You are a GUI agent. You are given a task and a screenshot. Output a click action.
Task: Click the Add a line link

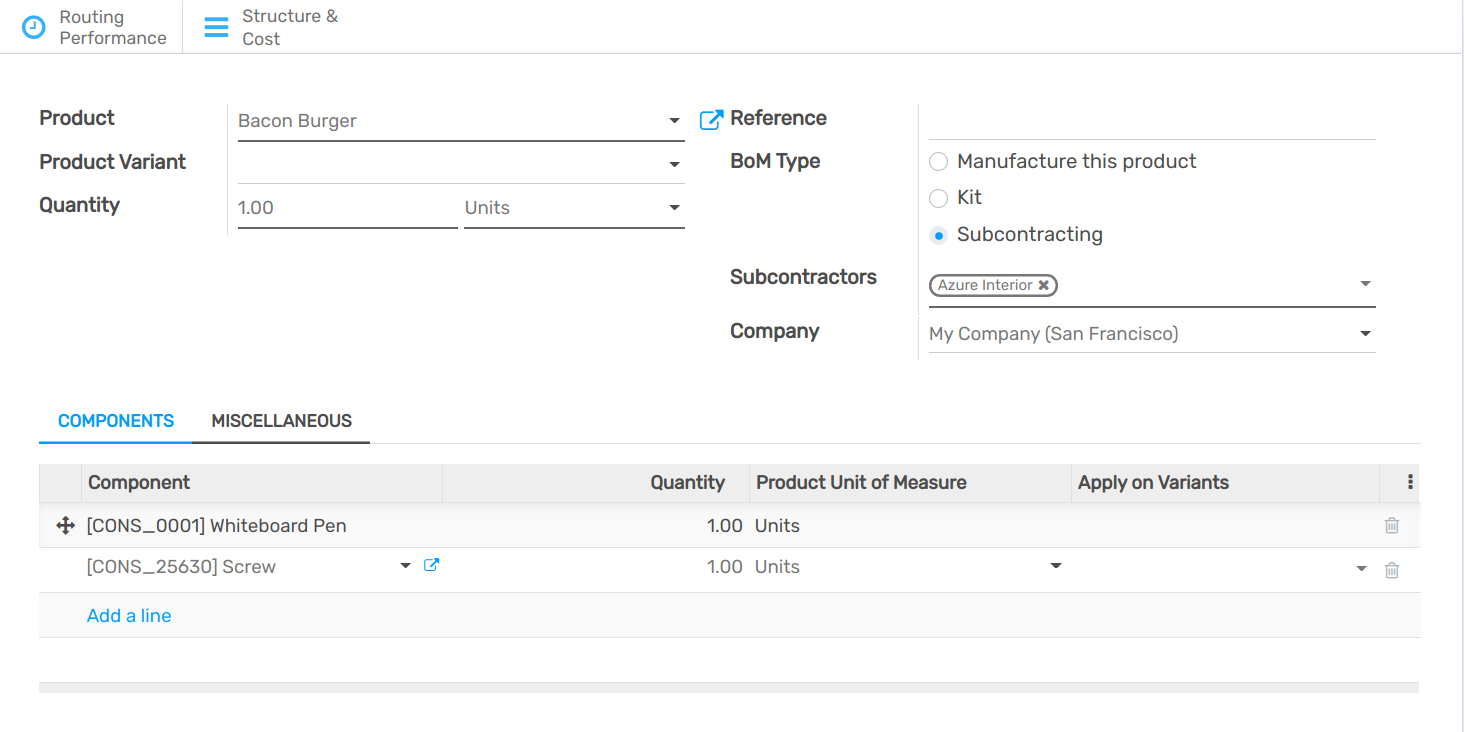coord(129,616)
